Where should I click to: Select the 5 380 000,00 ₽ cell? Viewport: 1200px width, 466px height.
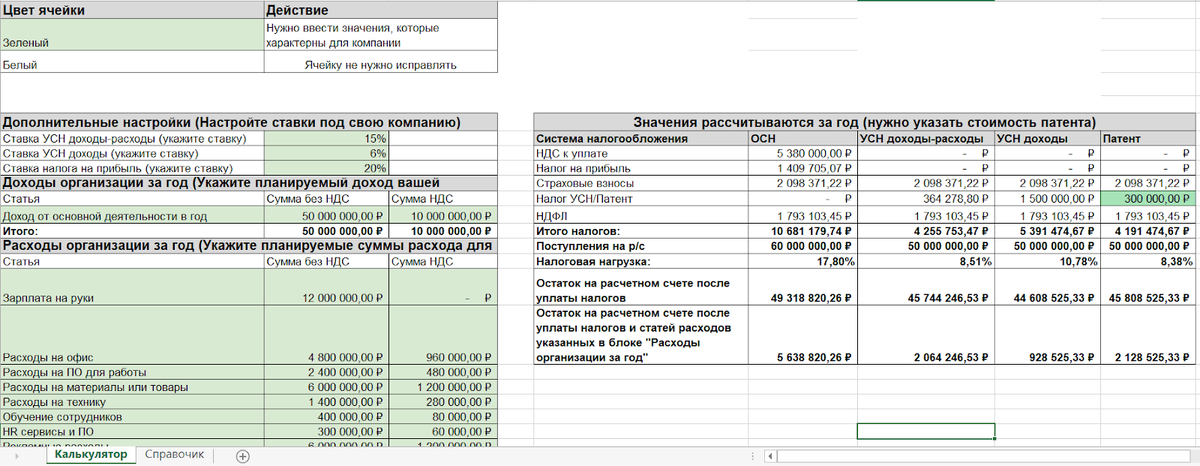point(802,154)
